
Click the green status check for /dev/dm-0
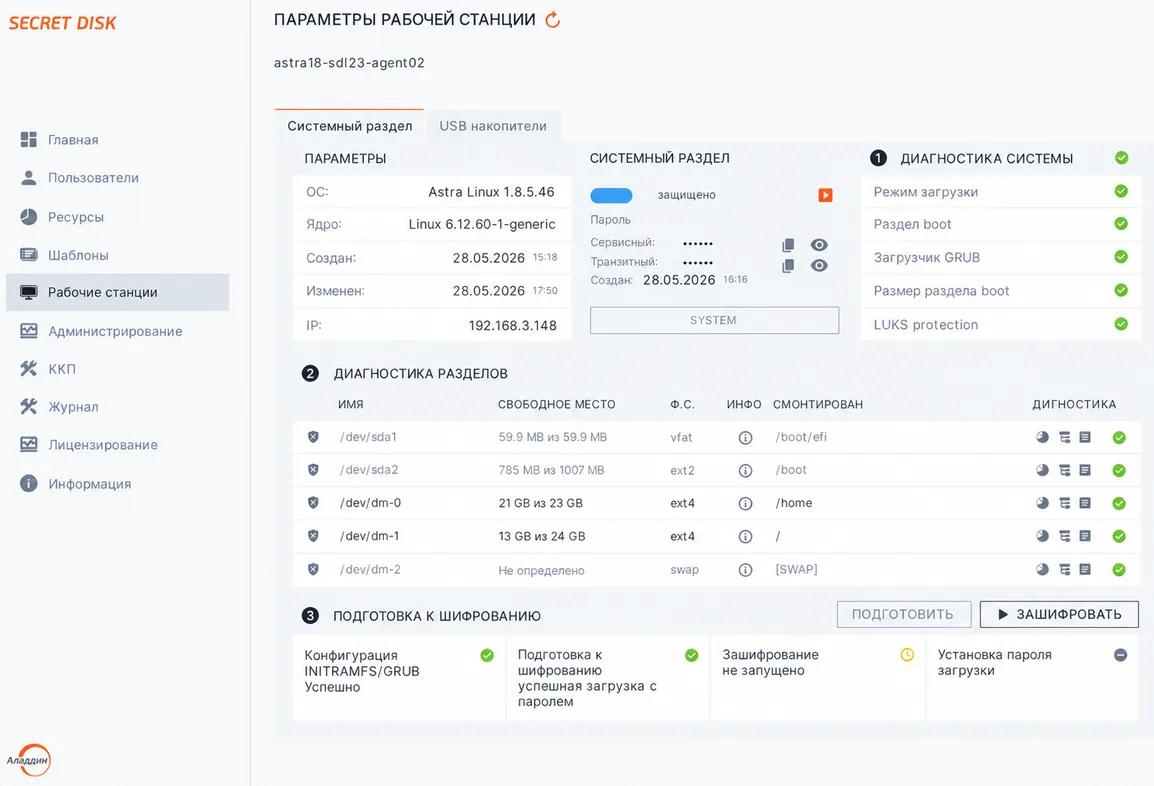pos(1119,503)
